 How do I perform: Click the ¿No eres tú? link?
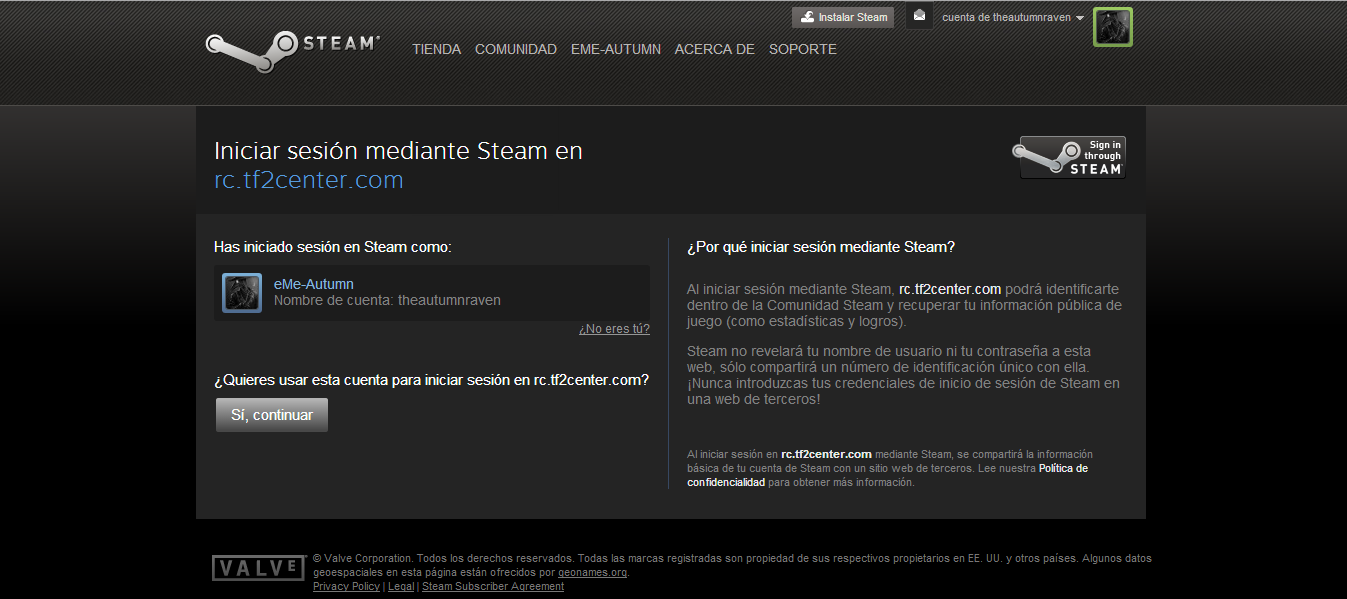click(614, 329)
